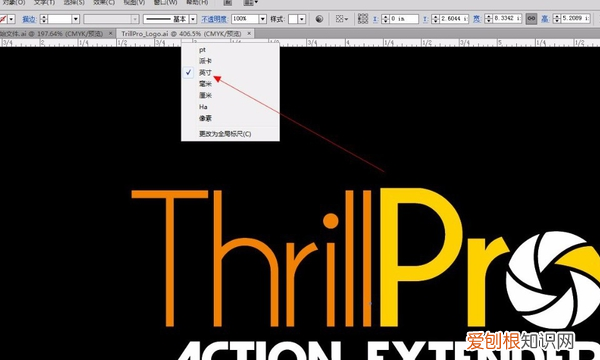Click the Y coordinate label link
The height and width of the screenshot is (360, 600).
[x=425, y=19]
